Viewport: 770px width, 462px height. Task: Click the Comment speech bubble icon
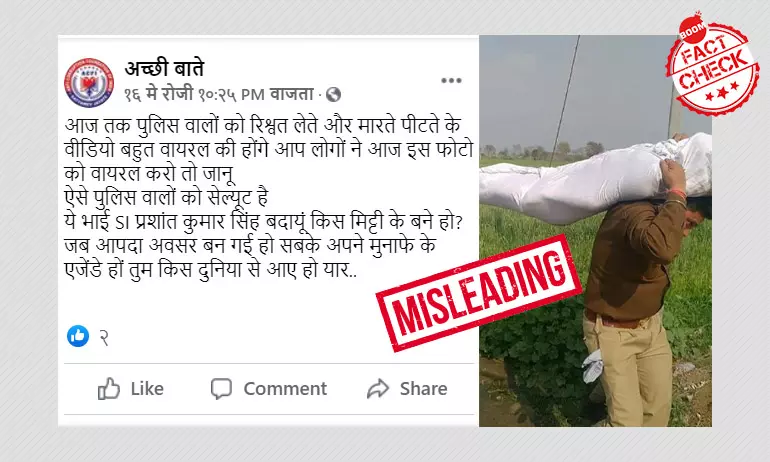[221, 388]
